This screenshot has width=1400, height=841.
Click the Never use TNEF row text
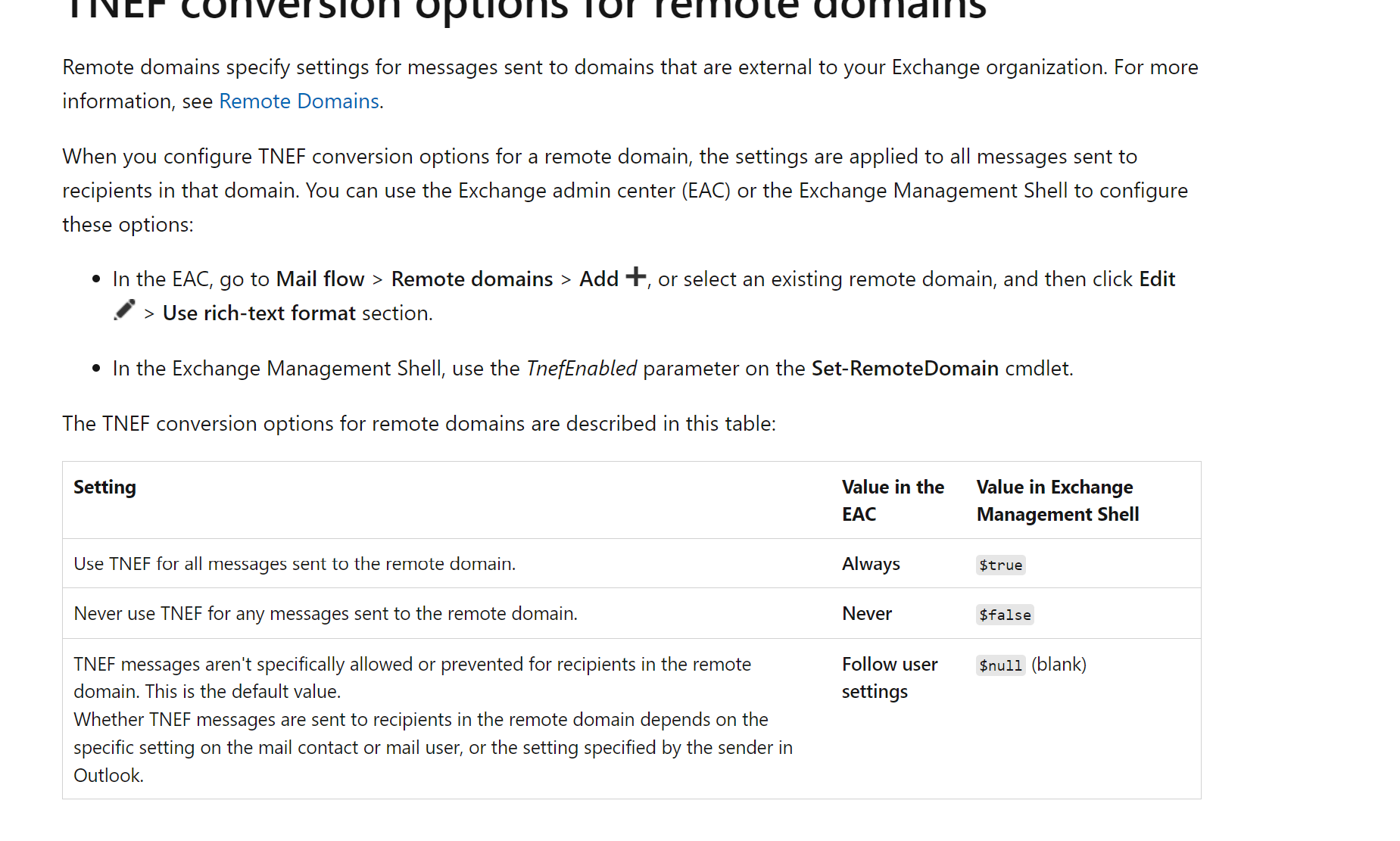tap(326, 614)
